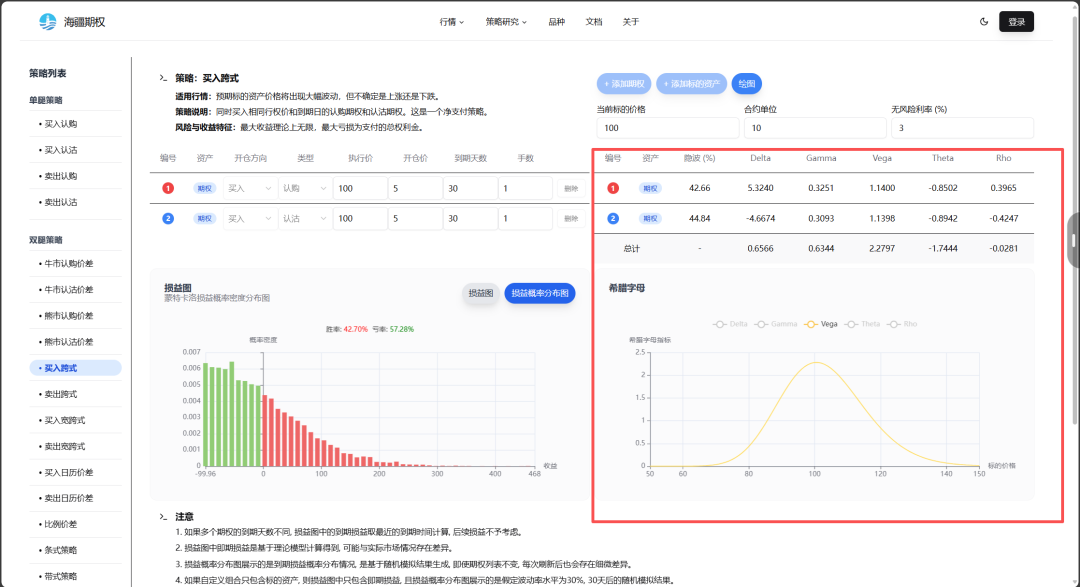This screenshot has width=1080, height=587.
Task: Click the blue number 2 badge in the left options table
Action: tap(168, 218)
